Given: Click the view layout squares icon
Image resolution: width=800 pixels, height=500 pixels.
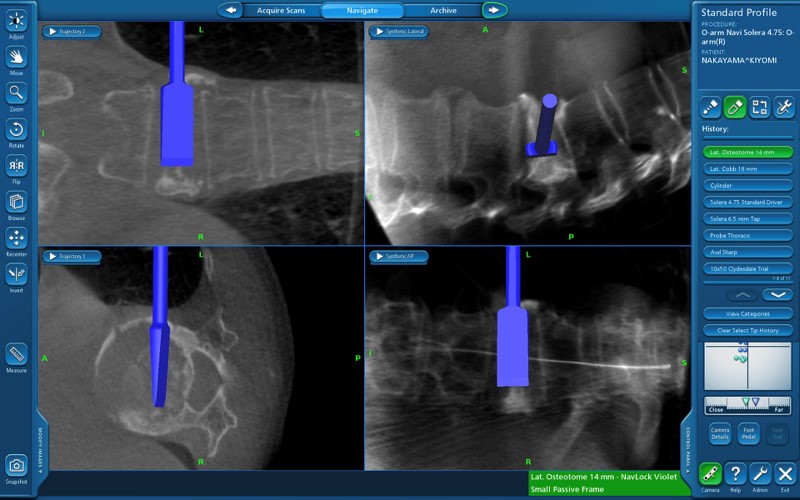Looking at the screenshot, I should [760, 107].
